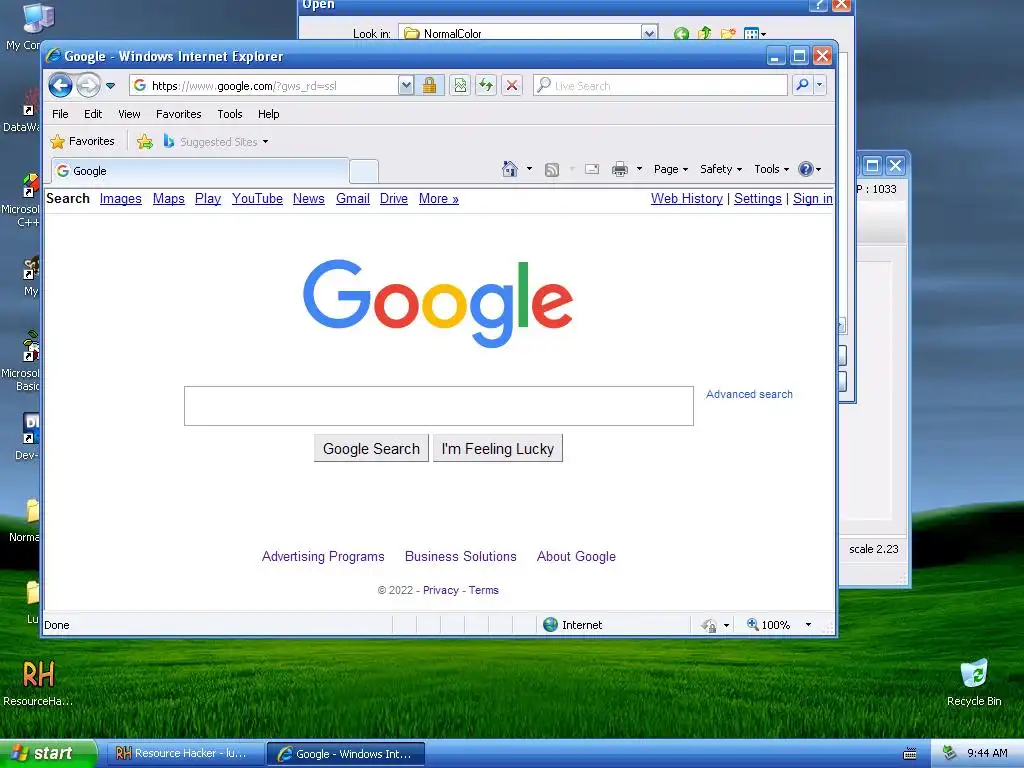Open the File menu
1024x768 pixels.
click(60, 114)
